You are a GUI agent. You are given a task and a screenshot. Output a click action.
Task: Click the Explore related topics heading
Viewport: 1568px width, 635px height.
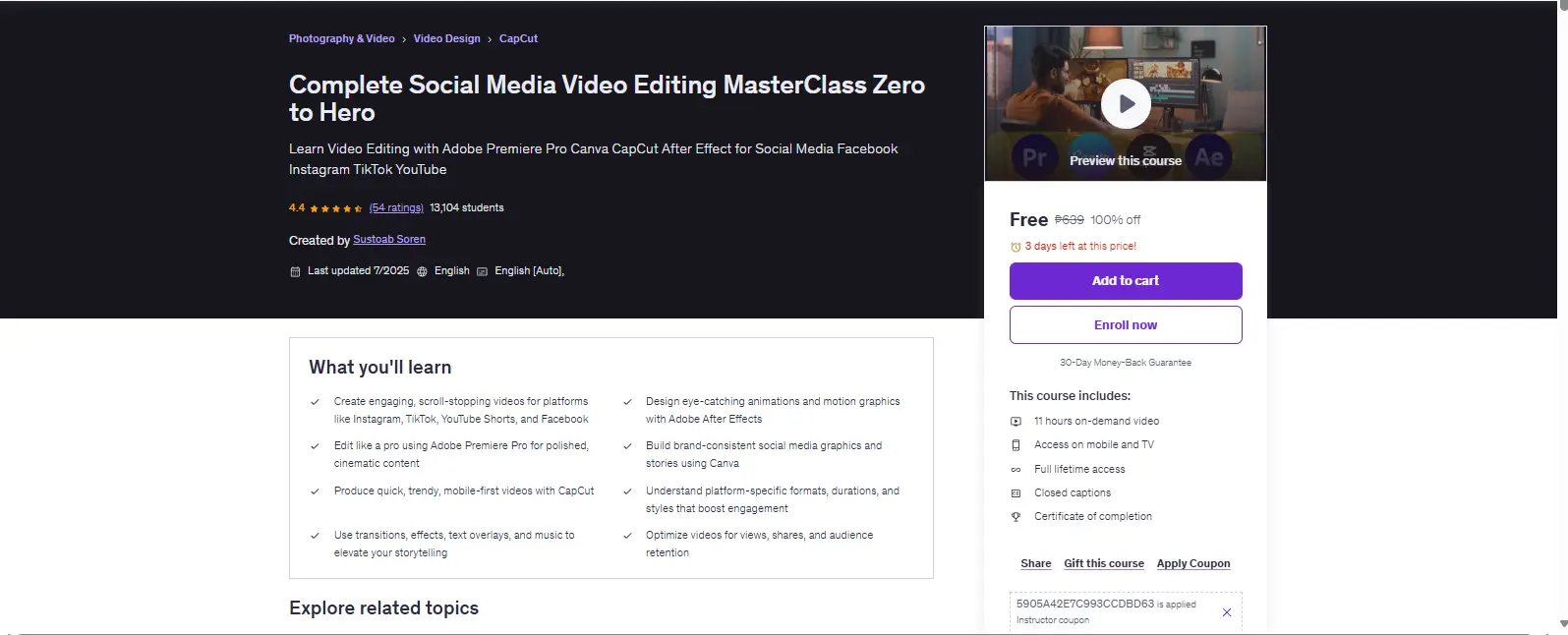click(x=383, y=608)
